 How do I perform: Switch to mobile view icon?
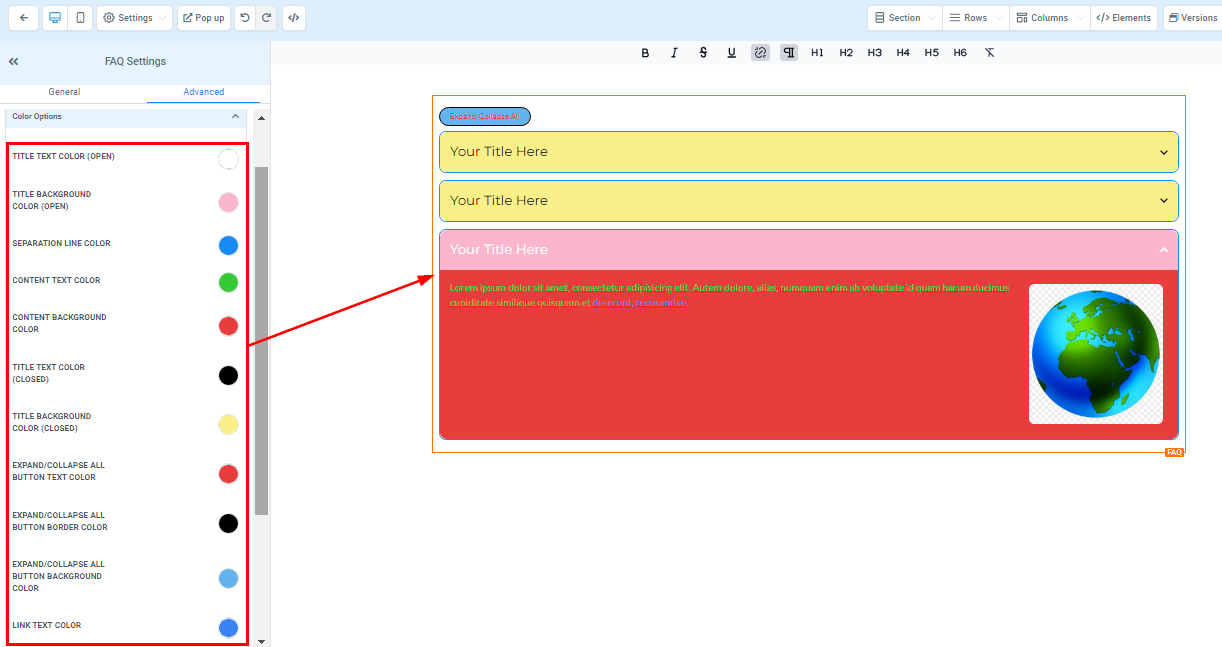80,18
